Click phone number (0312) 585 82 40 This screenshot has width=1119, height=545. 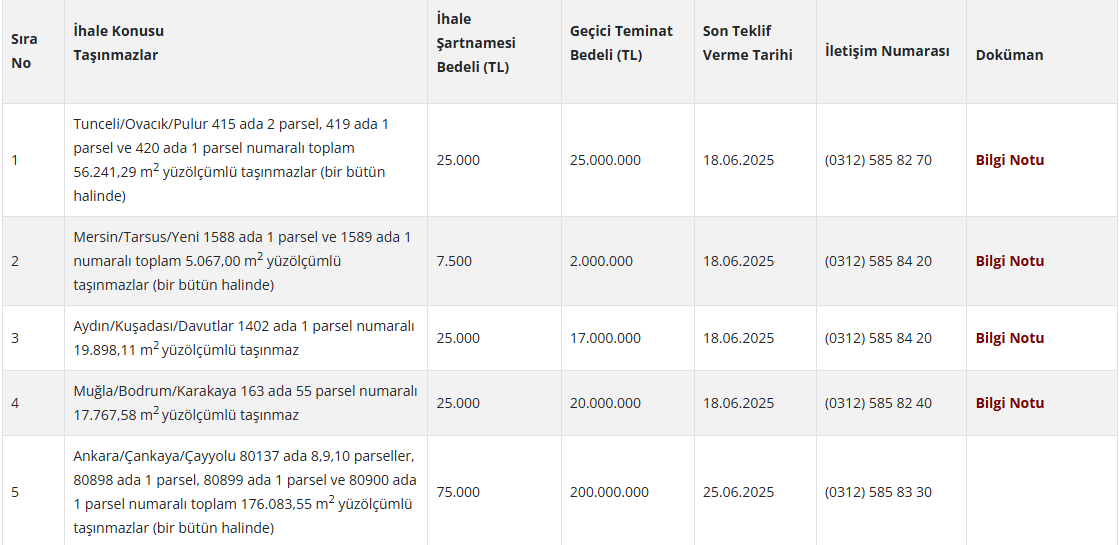coord(877,403)
